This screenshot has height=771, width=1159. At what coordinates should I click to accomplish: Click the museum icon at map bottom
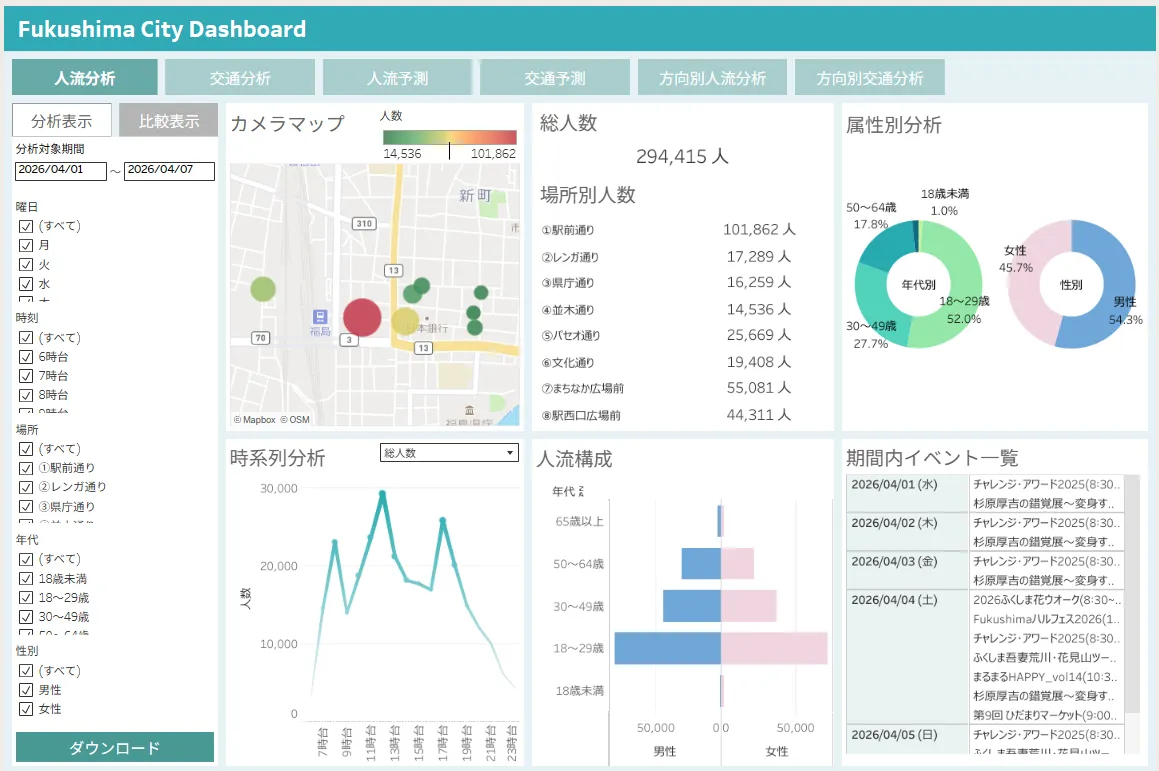[x=469, y=410]
